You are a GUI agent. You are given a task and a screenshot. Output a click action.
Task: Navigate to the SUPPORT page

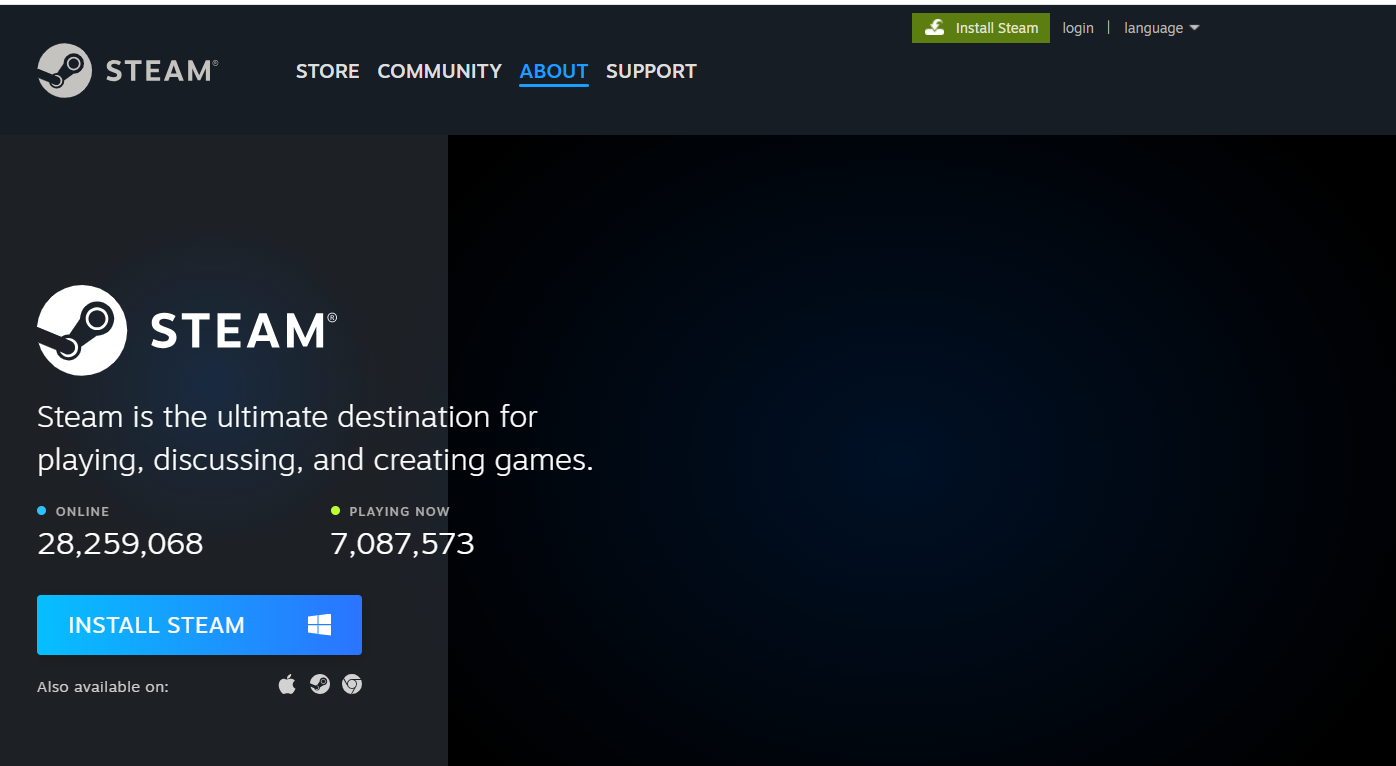pyautogui.click(x=651, y=71)
